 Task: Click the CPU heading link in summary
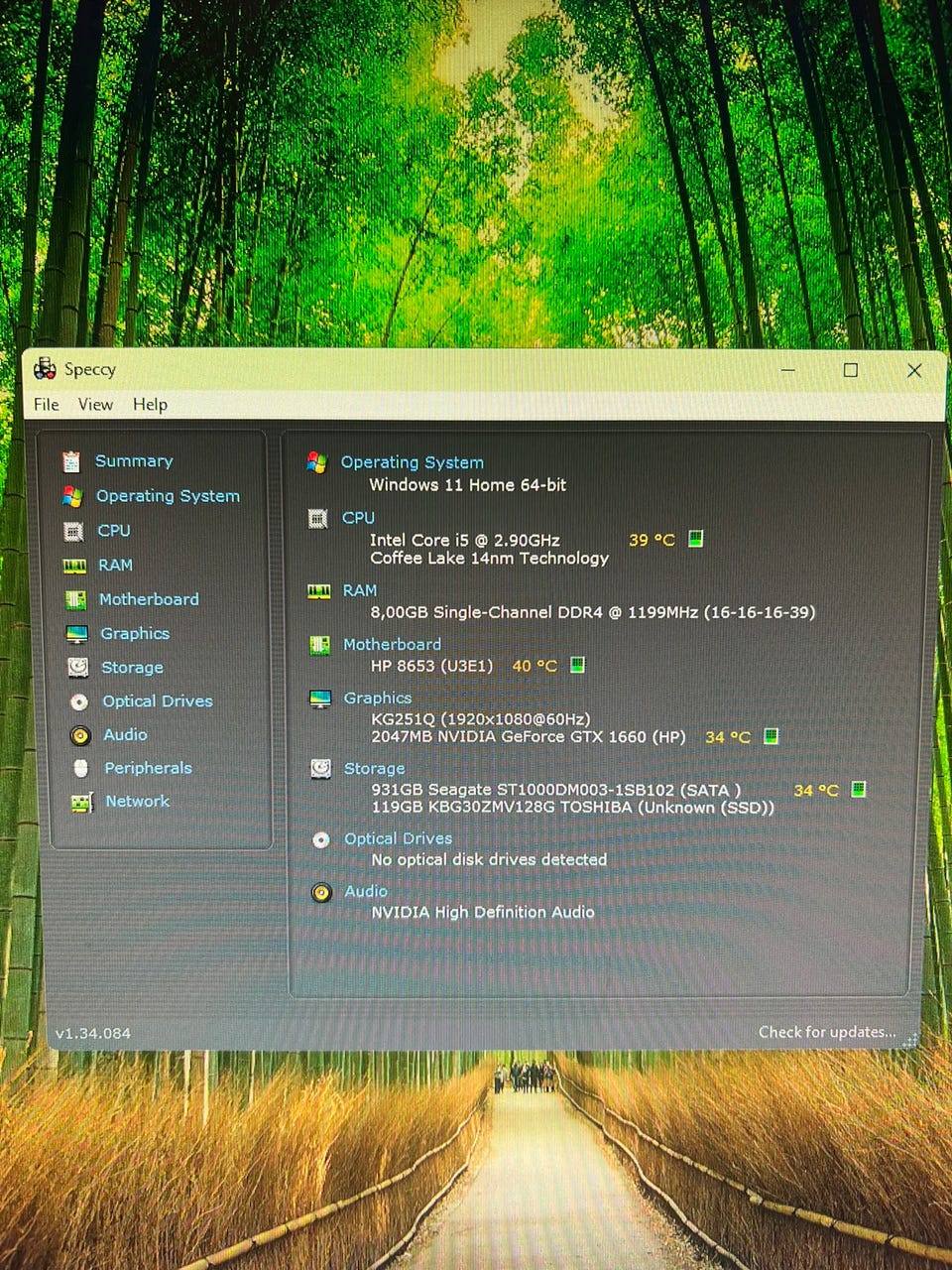click(358, 518)
